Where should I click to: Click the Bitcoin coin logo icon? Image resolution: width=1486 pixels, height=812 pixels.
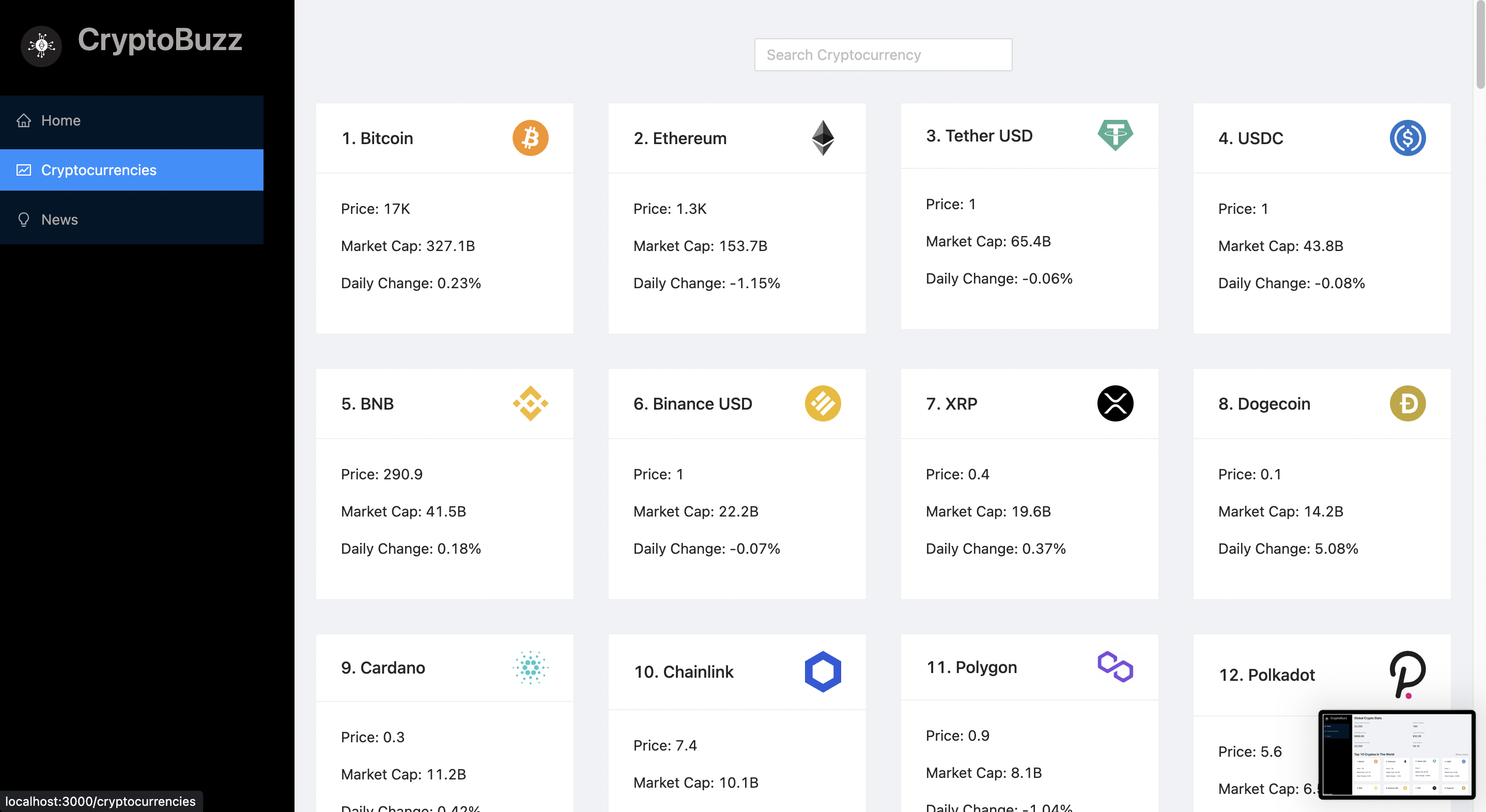[530, 138]
